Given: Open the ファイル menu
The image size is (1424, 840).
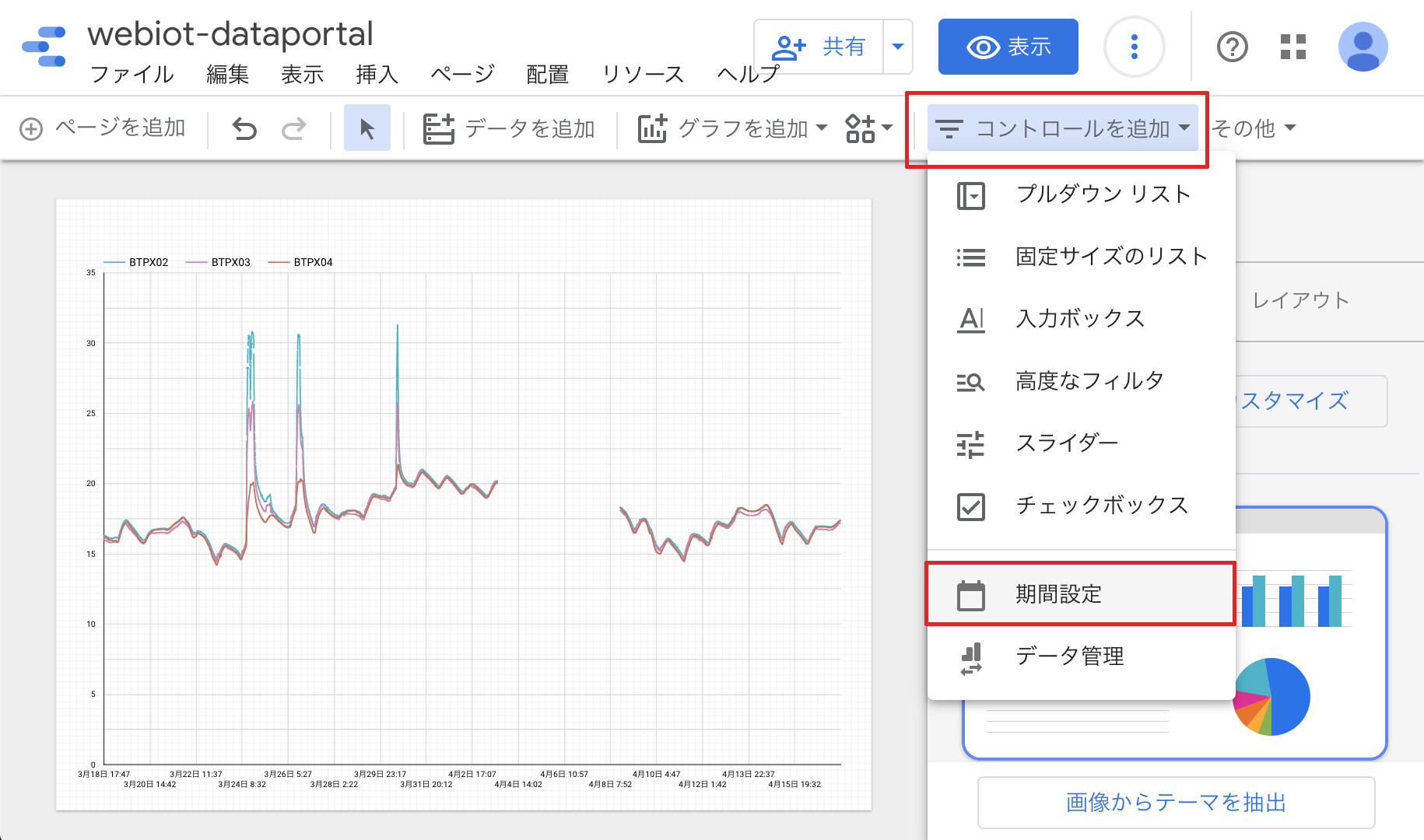Looking at the screenshot, I should 131,75.
